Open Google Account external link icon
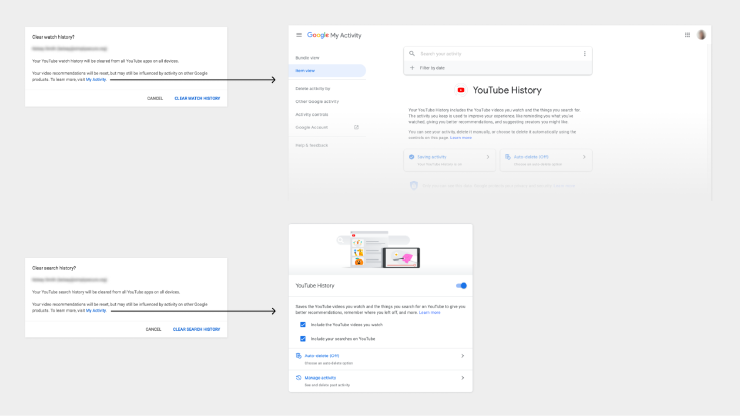The width and height of the screenshot is (740, 416). pos(356,127)
